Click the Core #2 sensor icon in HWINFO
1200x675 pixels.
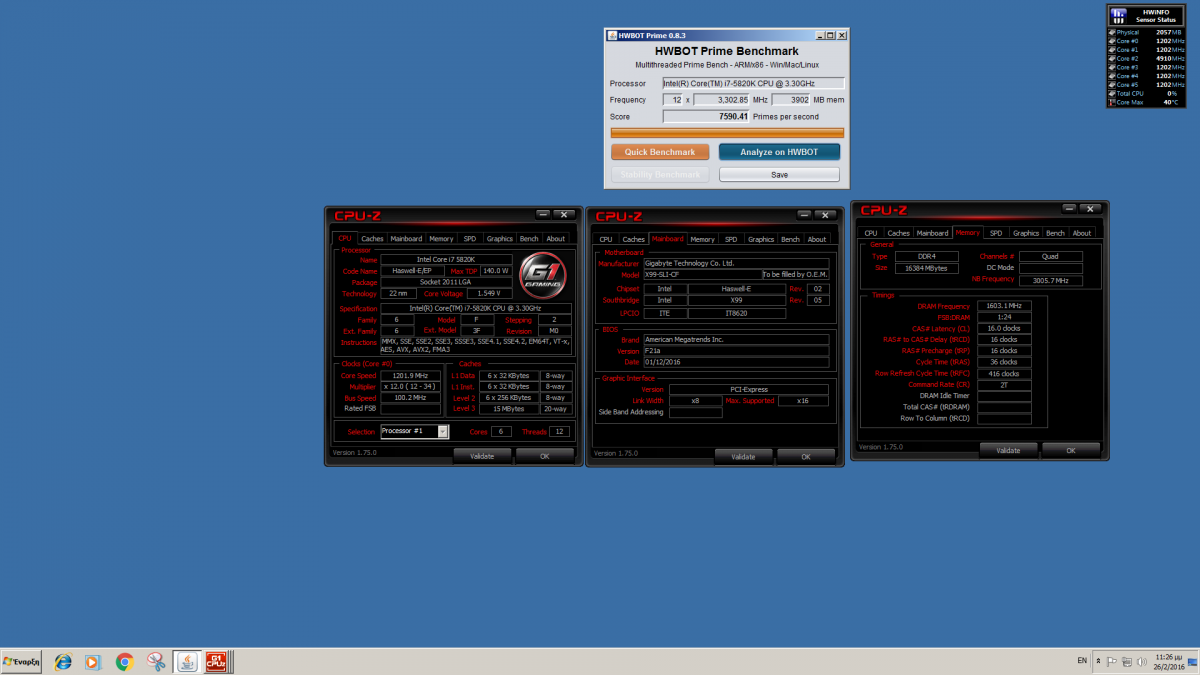click(x=1112, y=58)
